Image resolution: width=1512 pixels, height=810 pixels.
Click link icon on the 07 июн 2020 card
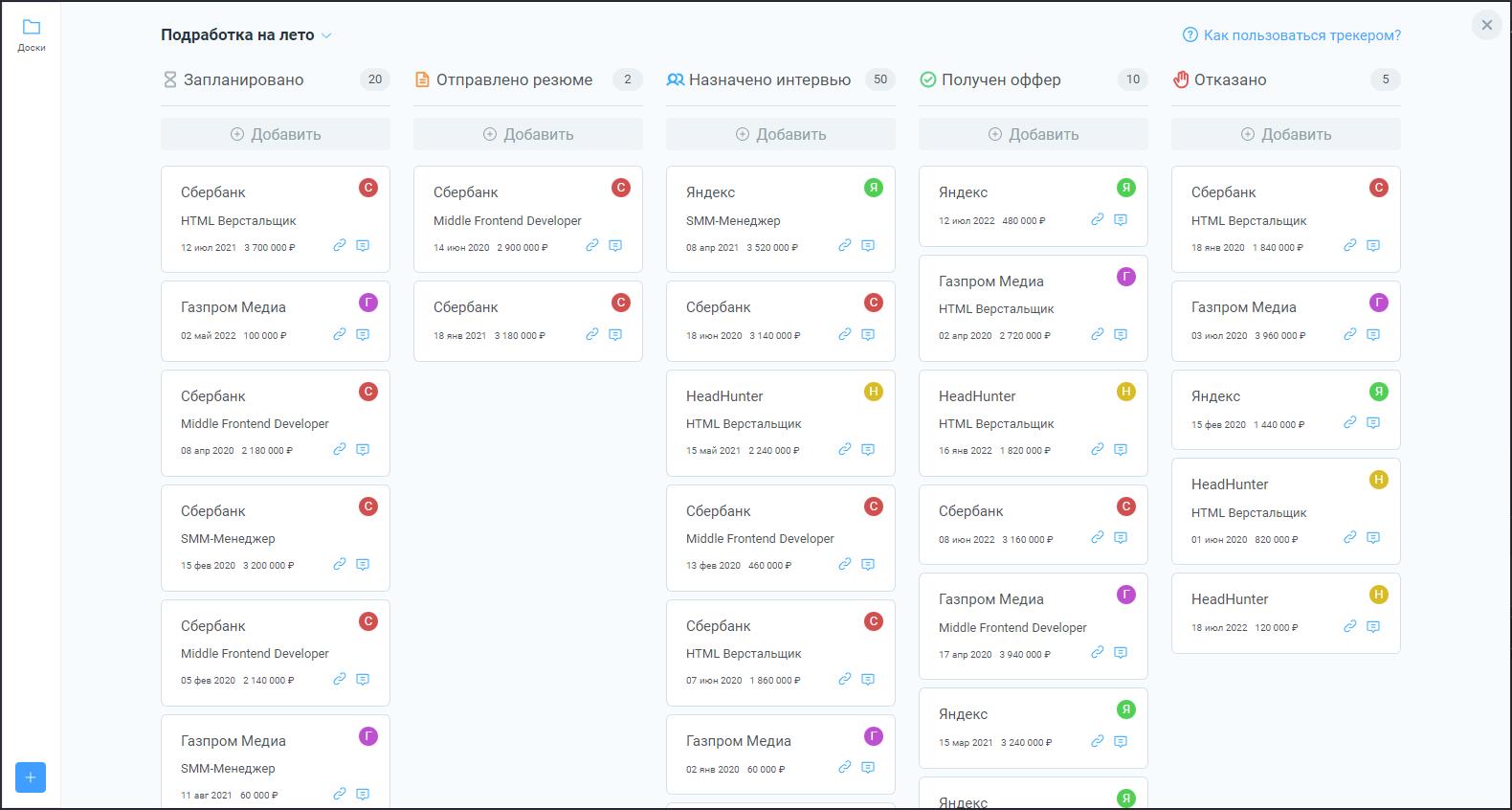pos(845,680)
